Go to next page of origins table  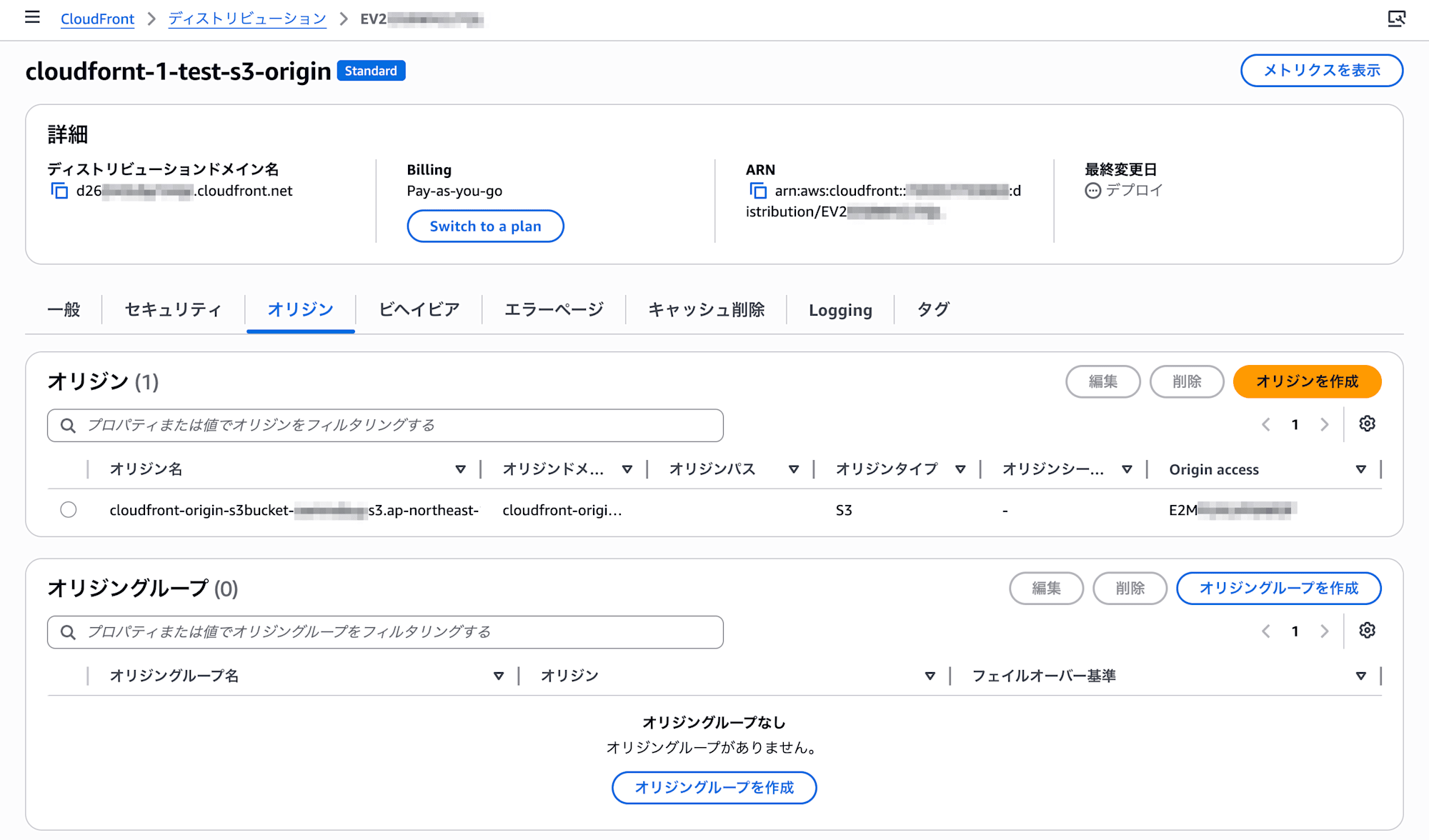(1324, 424)
